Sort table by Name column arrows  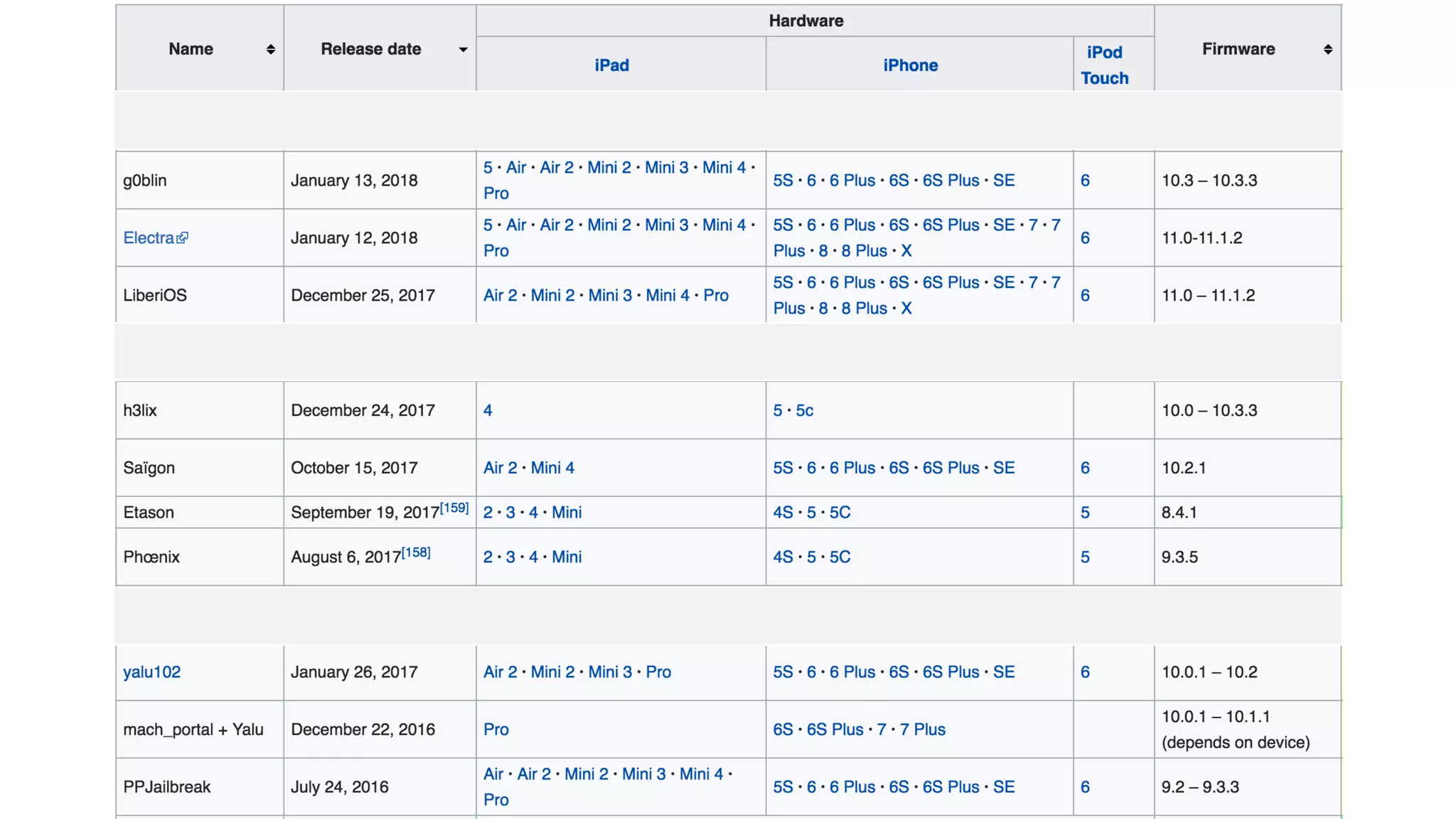(270, 49)
